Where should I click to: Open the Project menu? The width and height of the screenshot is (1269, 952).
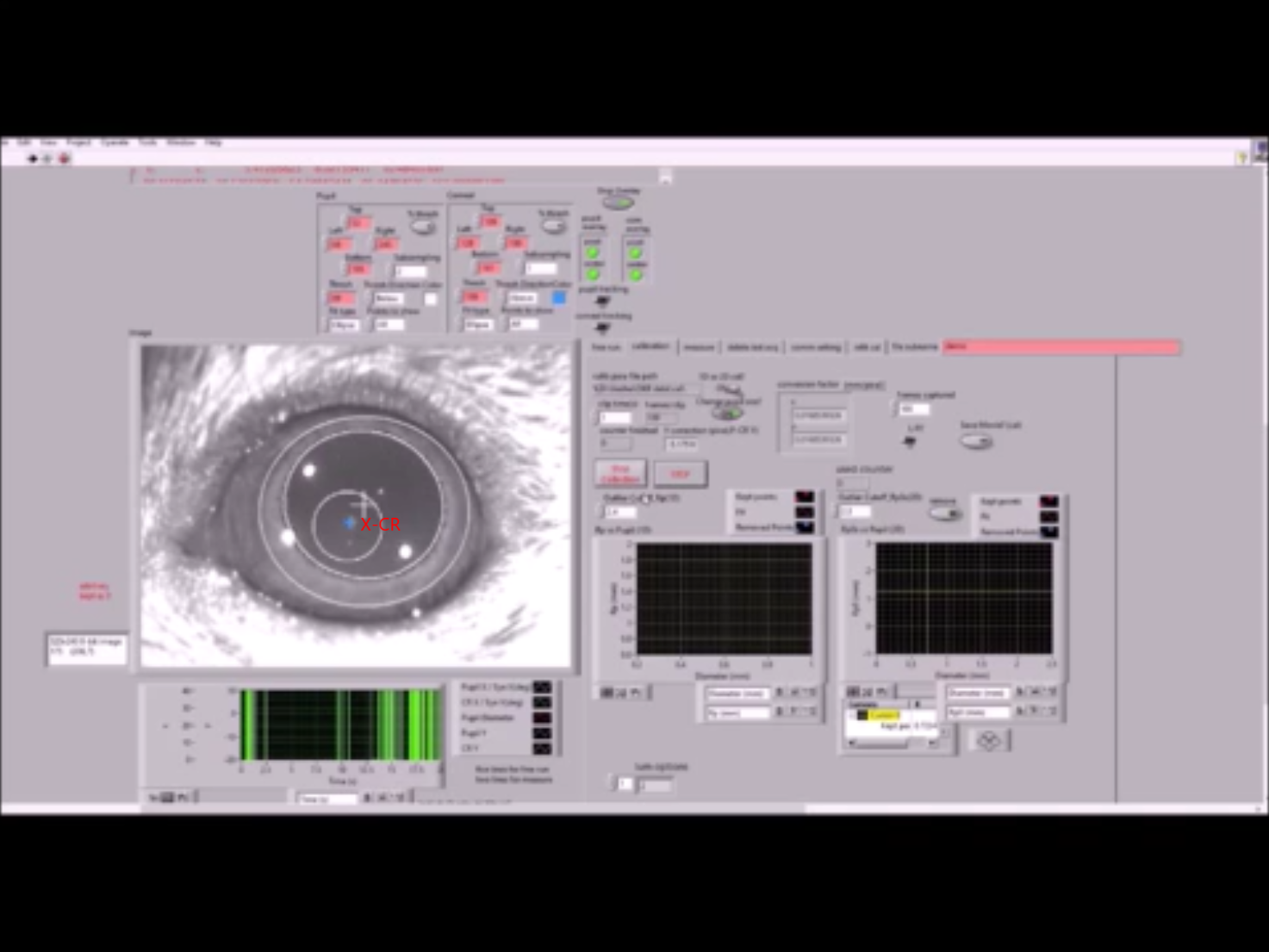tap(79, 142)
